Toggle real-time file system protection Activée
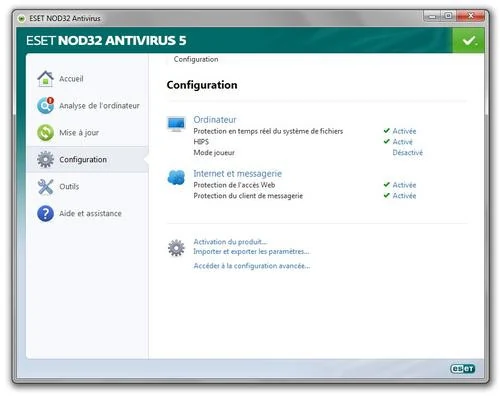 tap(404, 131)
